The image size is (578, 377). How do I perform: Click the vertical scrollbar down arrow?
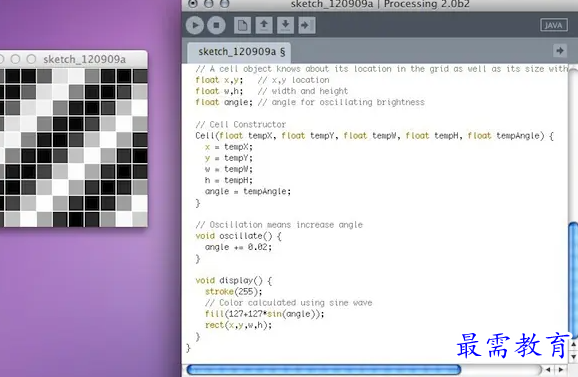(573, 356)
